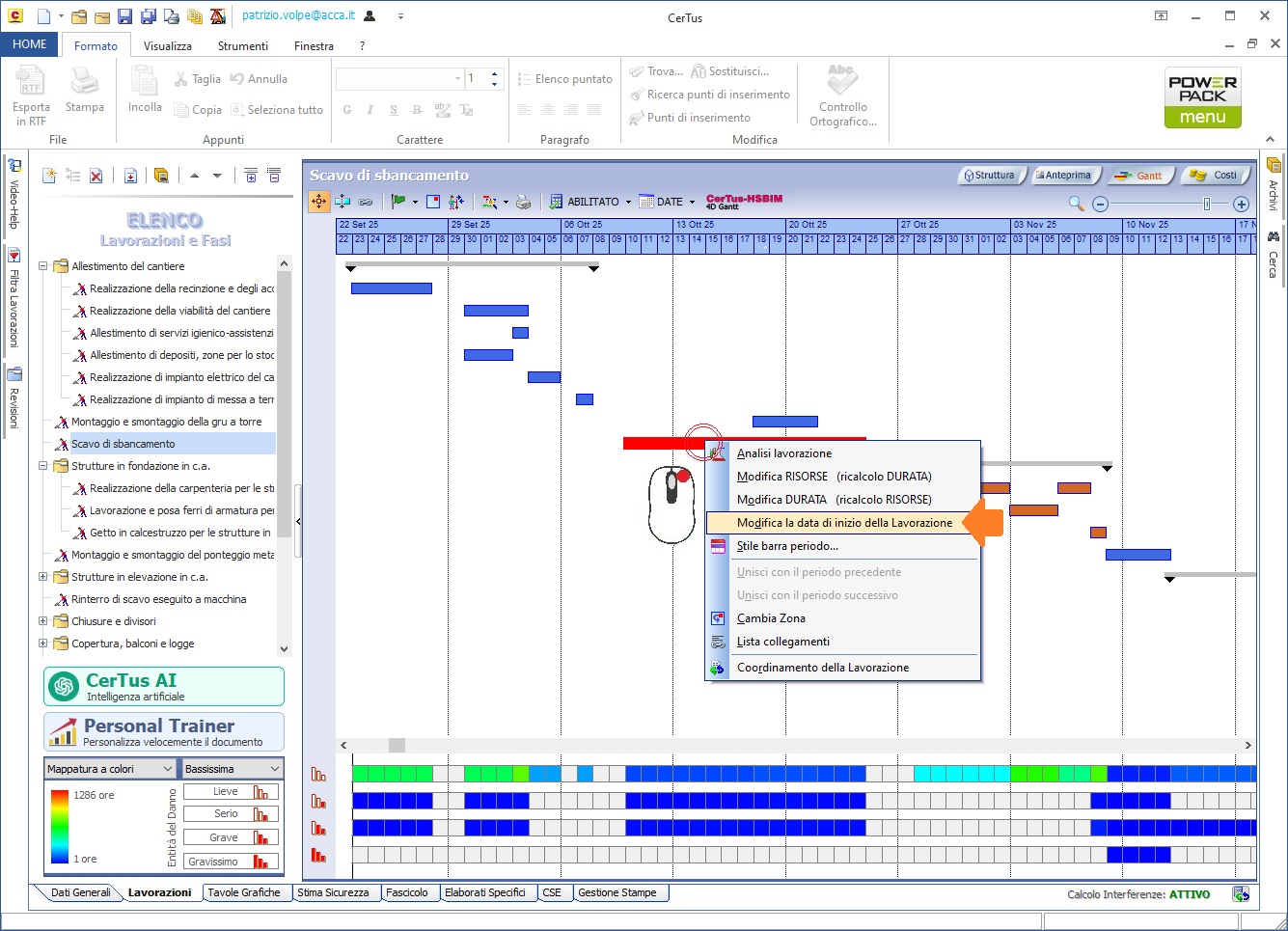The image size is (1288, 931).
Task: Select Rinterro di scavo eseguito a macchina
Action: (158, 599)
